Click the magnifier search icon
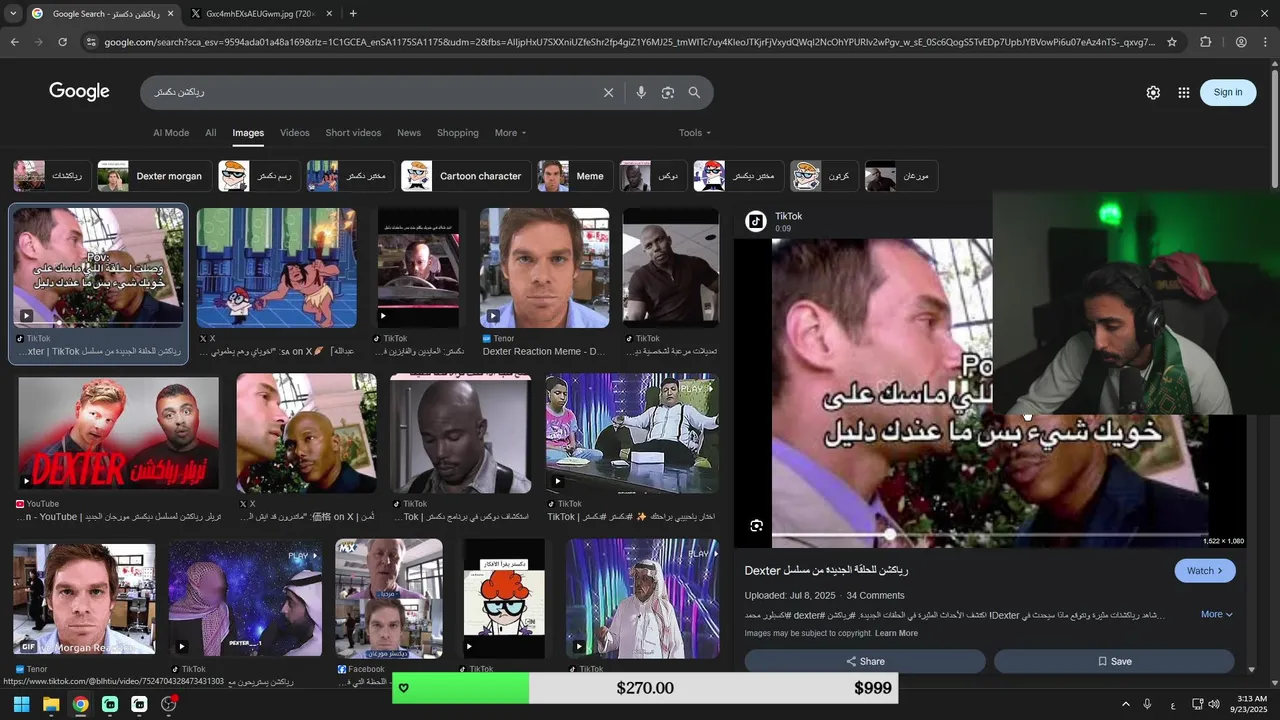The width and height of the screenshot is (1280, 720). pyautogui.click(x=694, y=92)
